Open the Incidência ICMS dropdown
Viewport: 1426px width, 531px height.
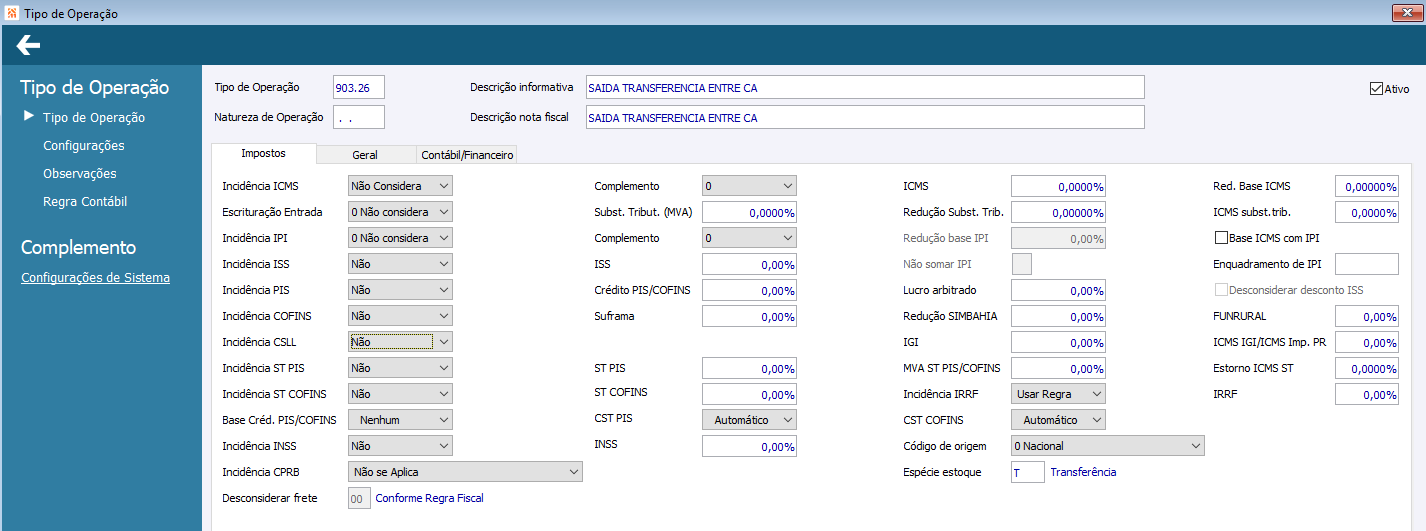point(400,186)
